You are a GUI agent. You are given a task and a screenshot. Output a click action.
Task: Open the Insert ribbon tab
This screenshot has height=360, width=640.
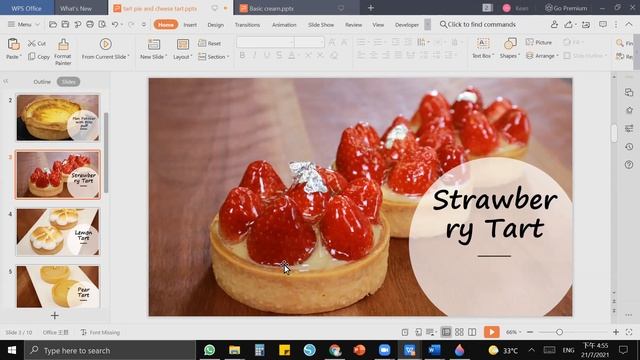190,25
